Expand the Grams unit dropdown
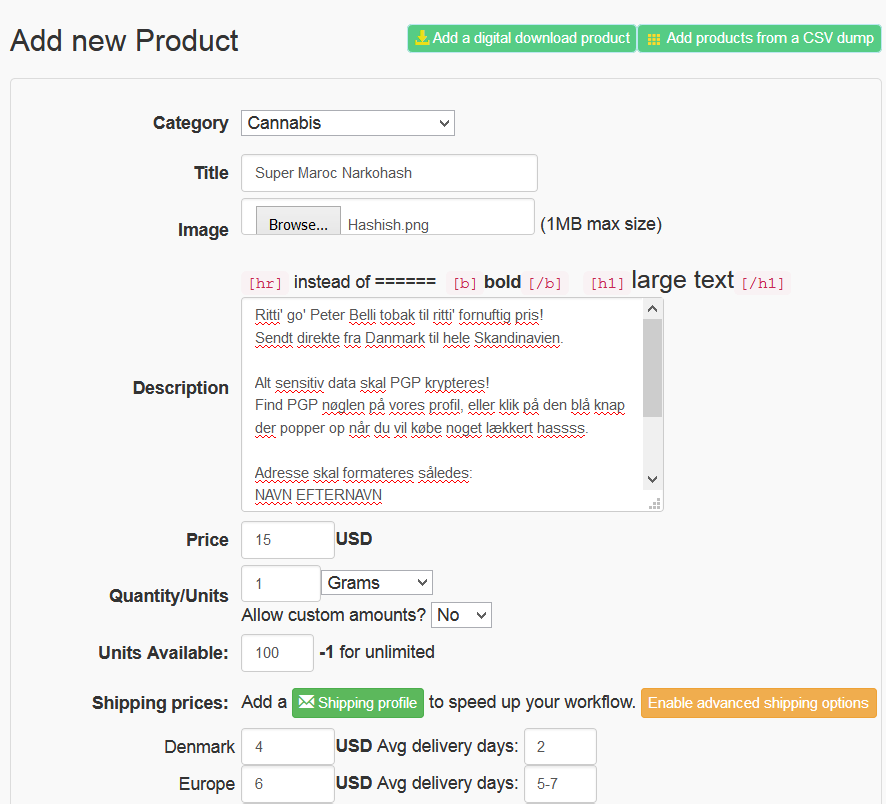 tap(376, 582)
